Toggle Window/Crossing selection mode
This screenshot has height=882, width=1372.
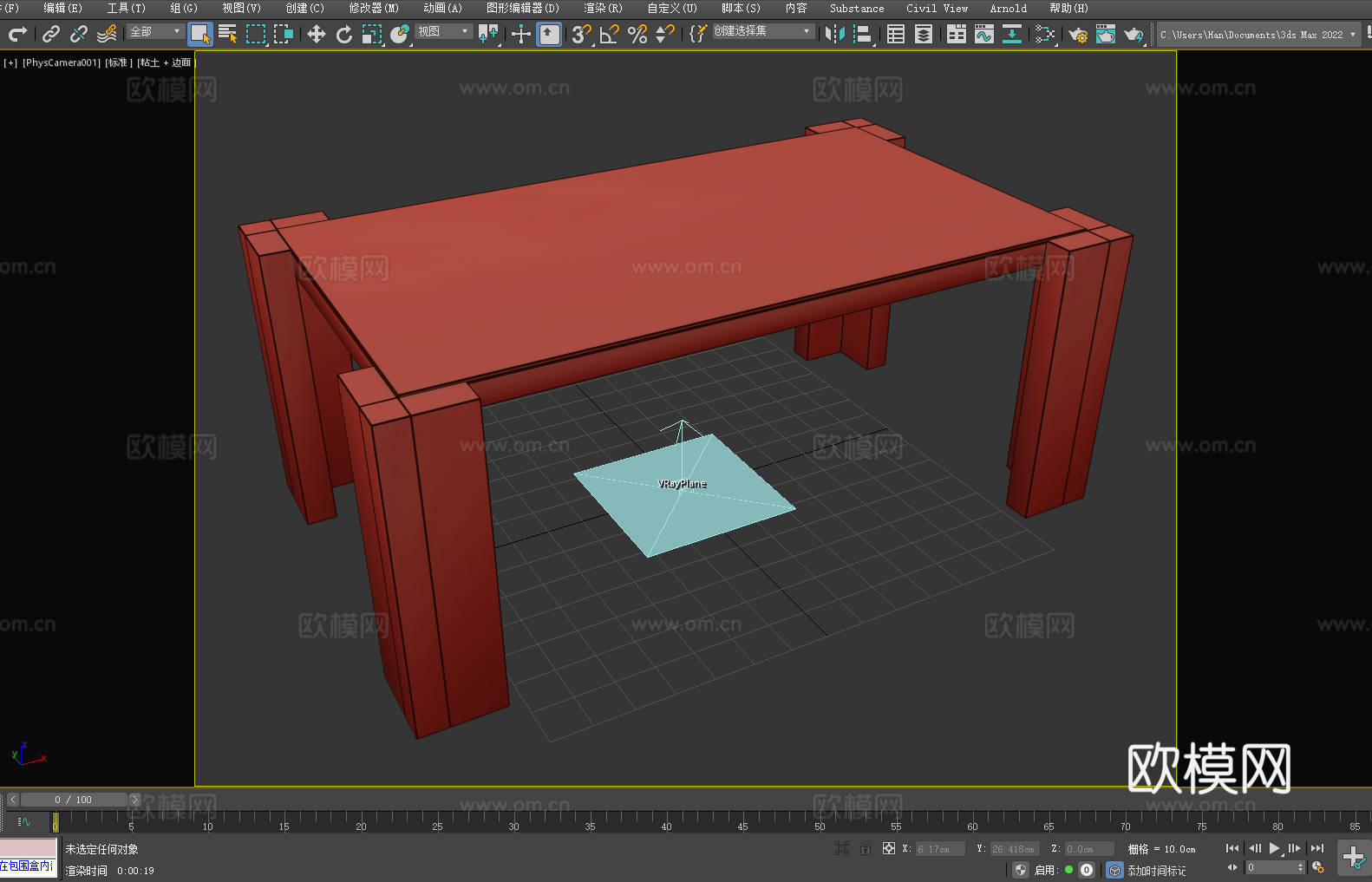click(284, 34)
